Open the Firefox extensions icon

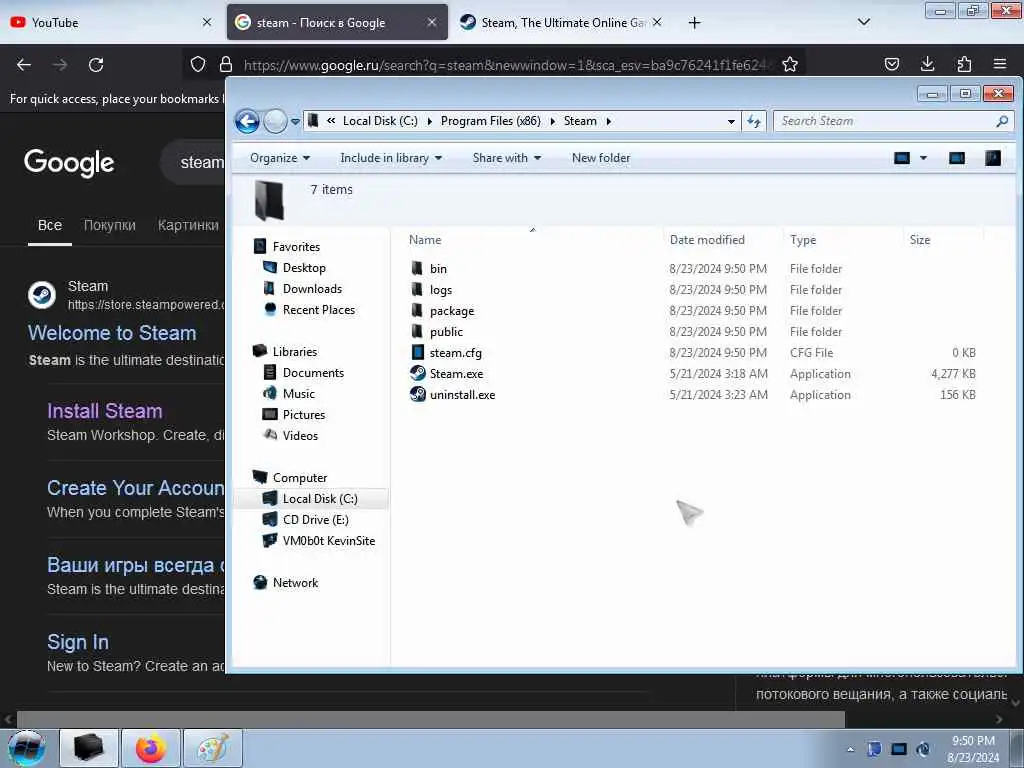coord(964,64)
